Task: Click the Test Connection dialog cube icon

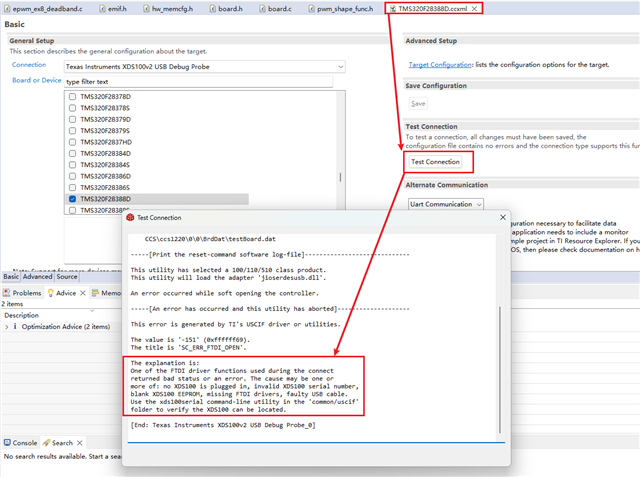Action: pyautogui.click(x=130, y=217)
